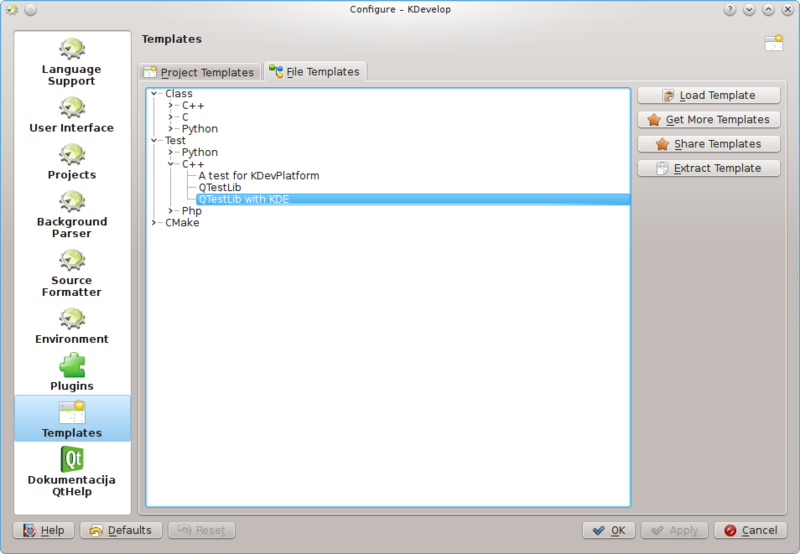This screenshot has height=554, width=800.
Task: Click the round pin button in the title bar
Action: click(x=31, y=10)
